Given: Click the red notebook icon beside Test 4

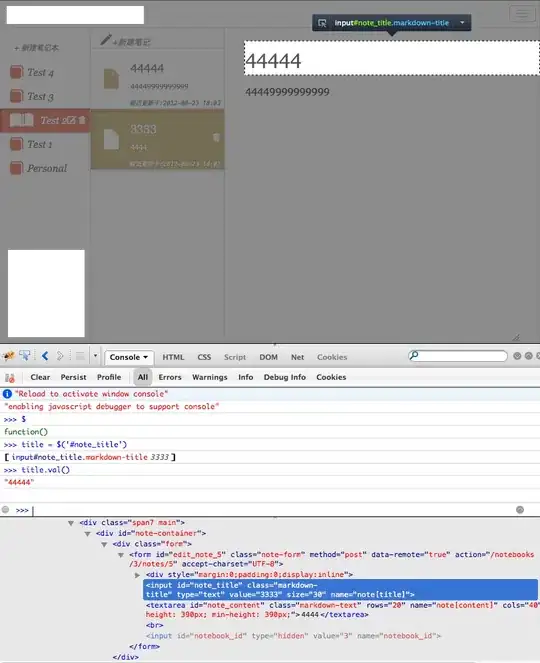Looking at the screenshot, I should tap(16, 72).
